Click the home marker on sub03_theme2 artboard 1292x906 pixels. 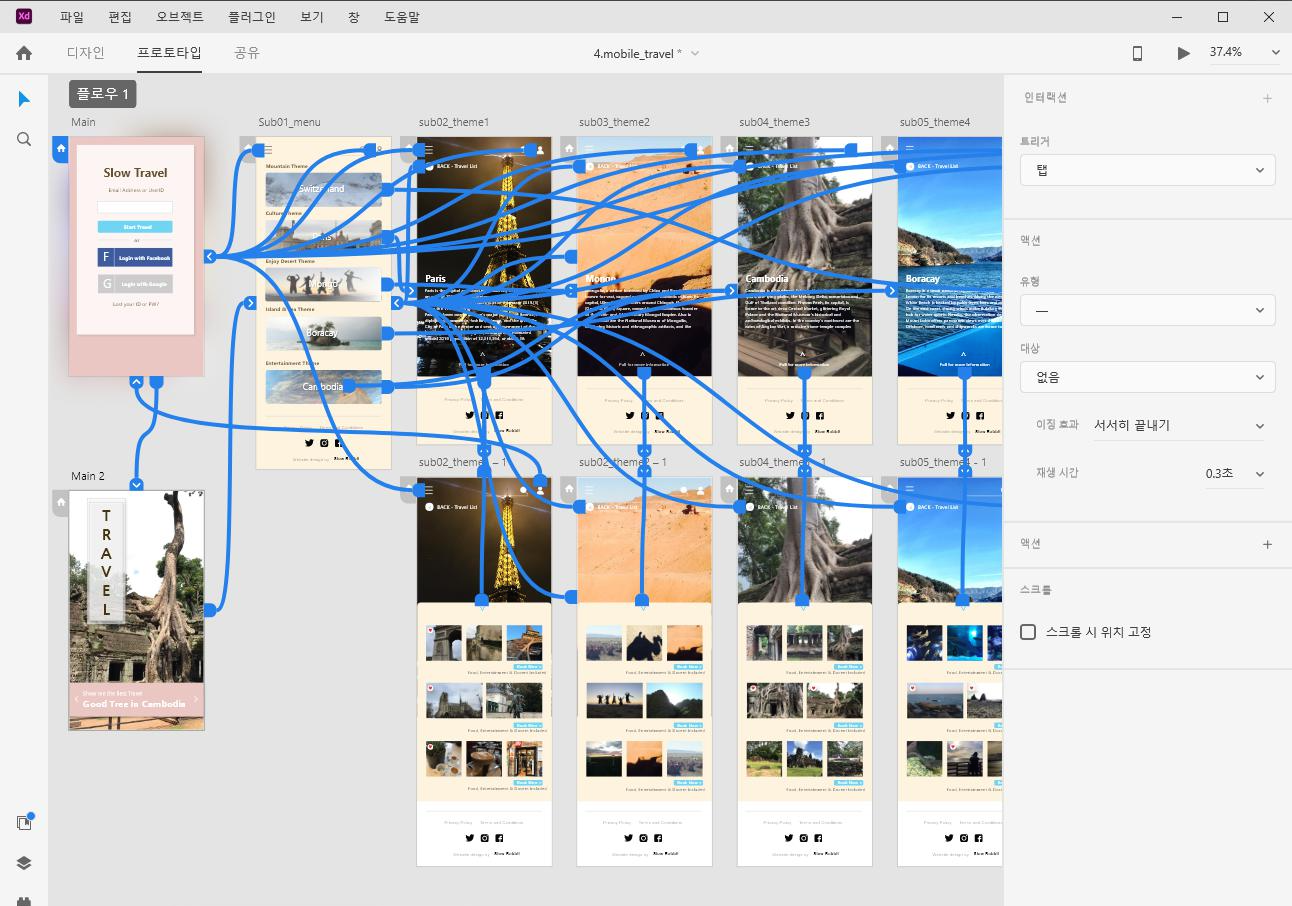[569, 149]
